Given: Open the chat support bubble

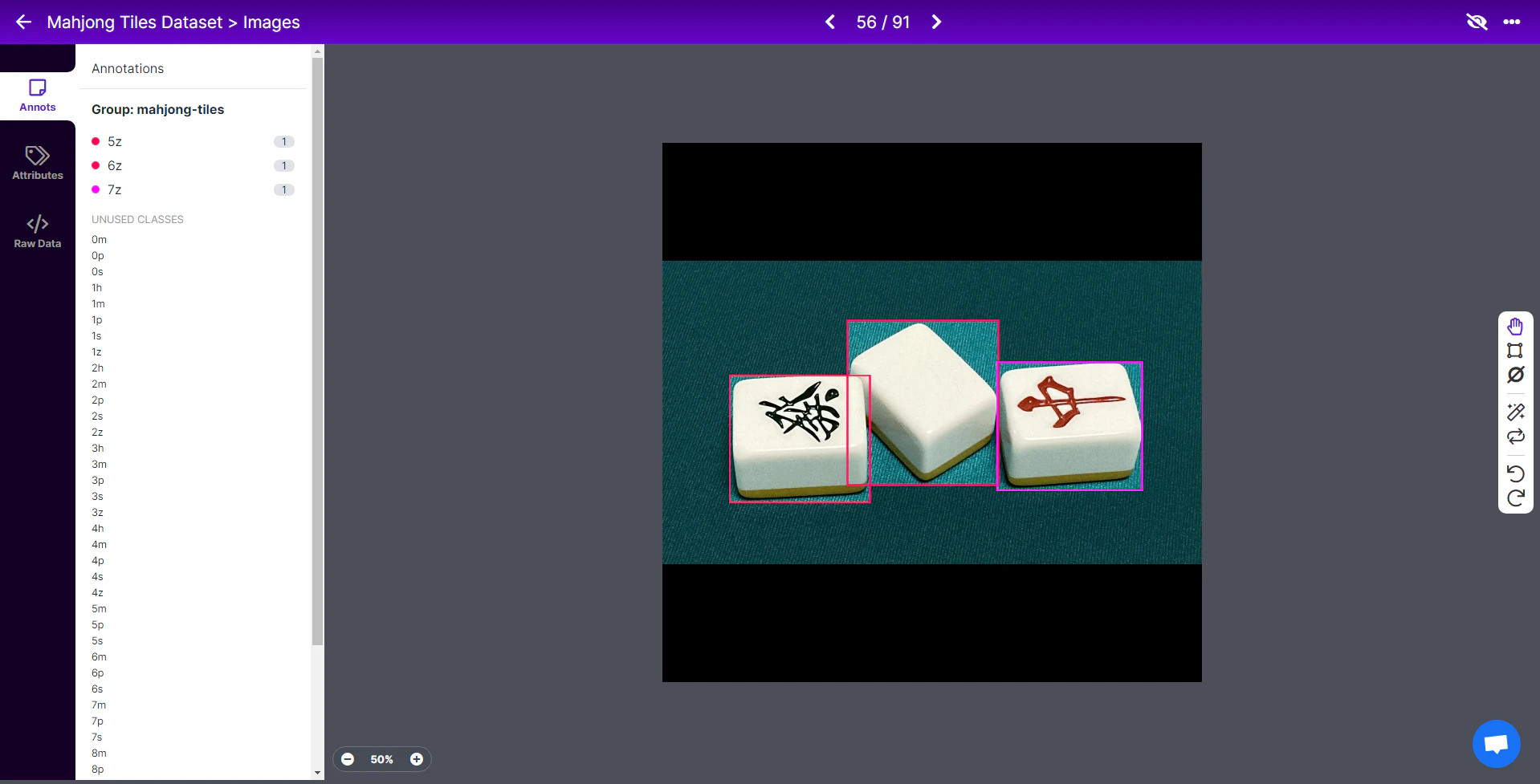Looking at the screenshot, I should [1496, 744].
